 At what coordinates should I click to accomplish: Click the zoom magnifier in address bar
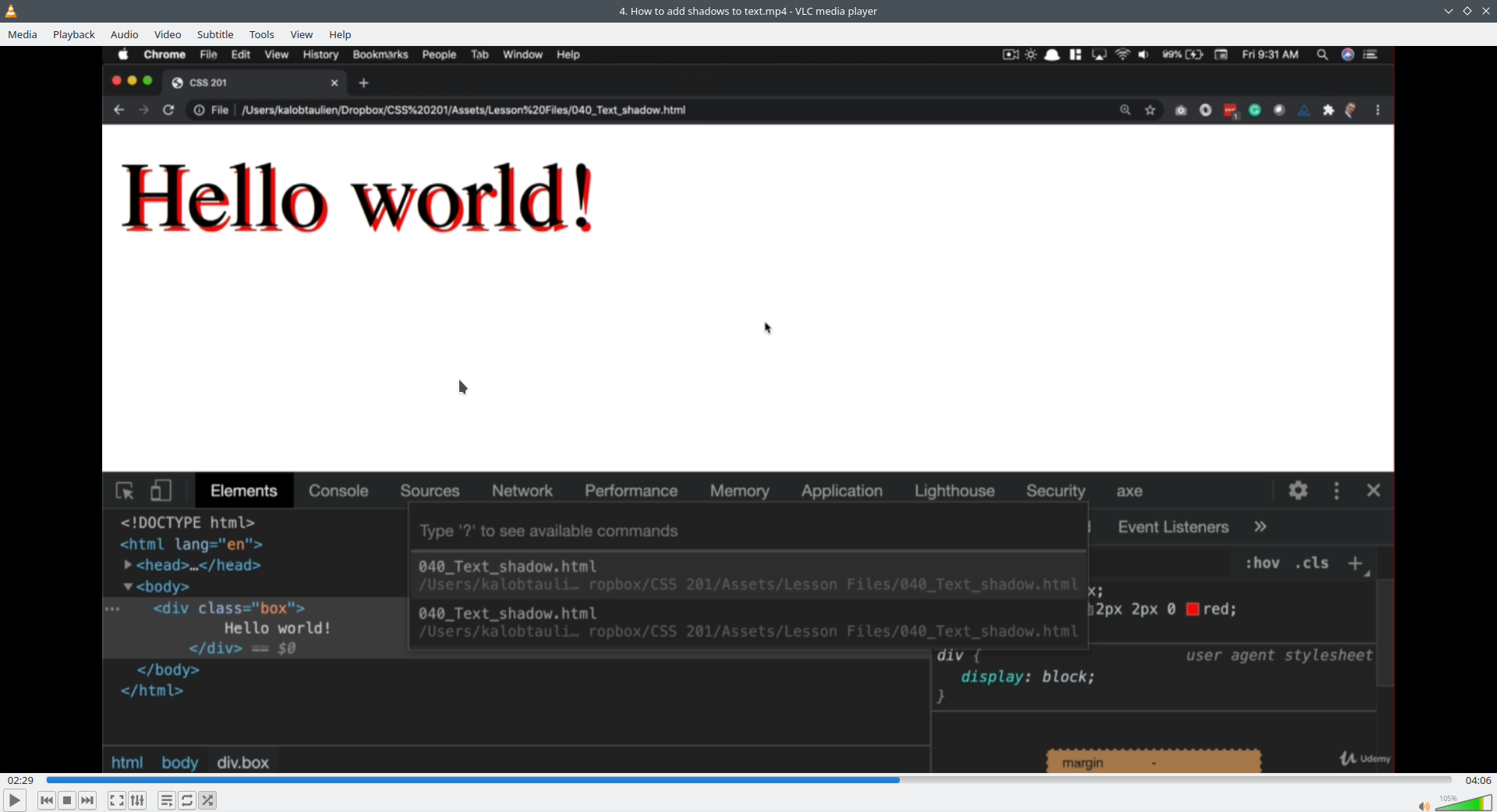click(x=1125, y=110)
